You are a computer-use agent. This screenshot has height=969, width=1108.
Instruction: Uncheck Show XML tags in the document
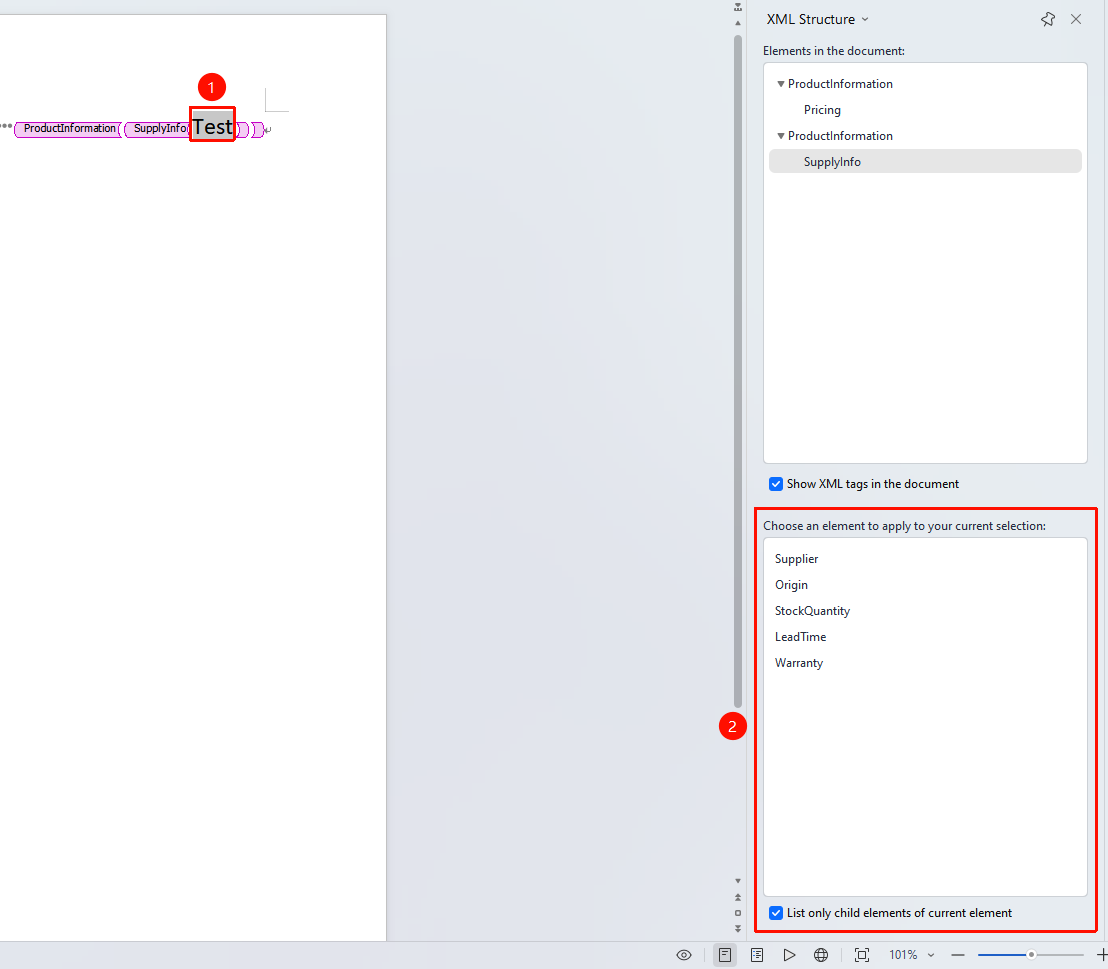[x=776, y=484]
